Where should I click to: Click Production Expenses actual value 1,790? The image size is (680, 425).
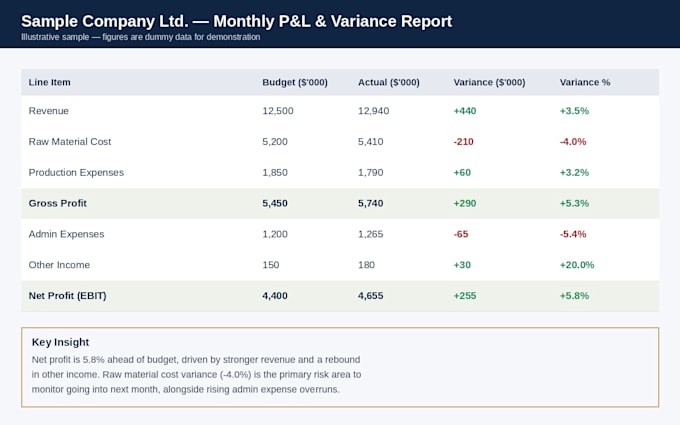370,173
